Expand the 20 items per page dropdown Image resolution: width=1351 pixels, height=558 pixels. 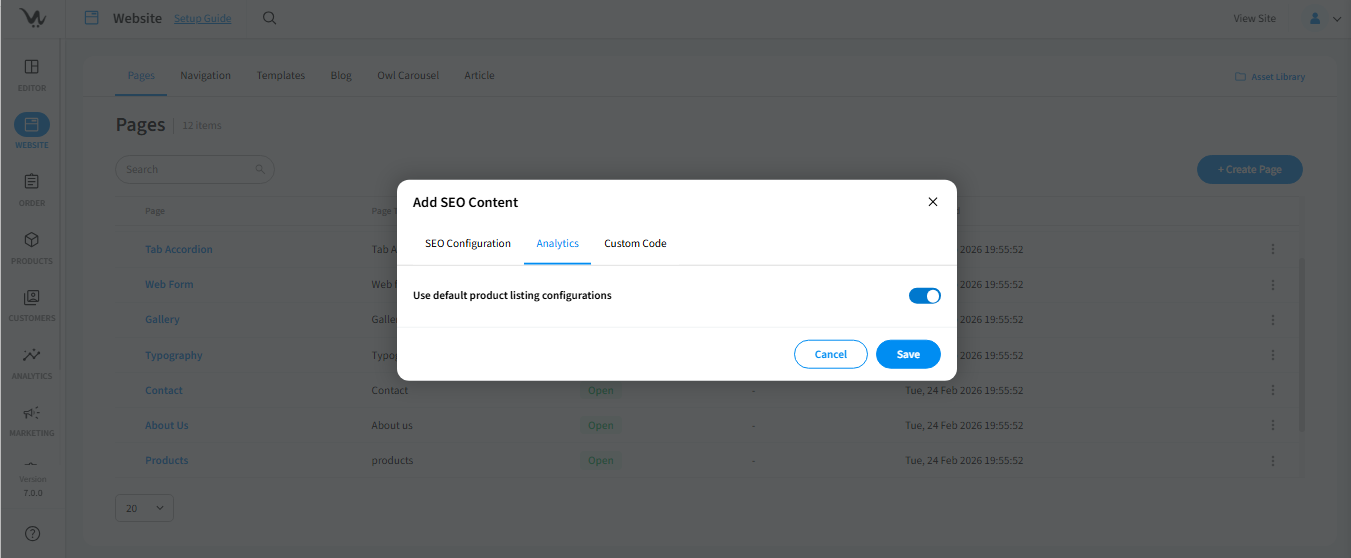pos(144,508)
